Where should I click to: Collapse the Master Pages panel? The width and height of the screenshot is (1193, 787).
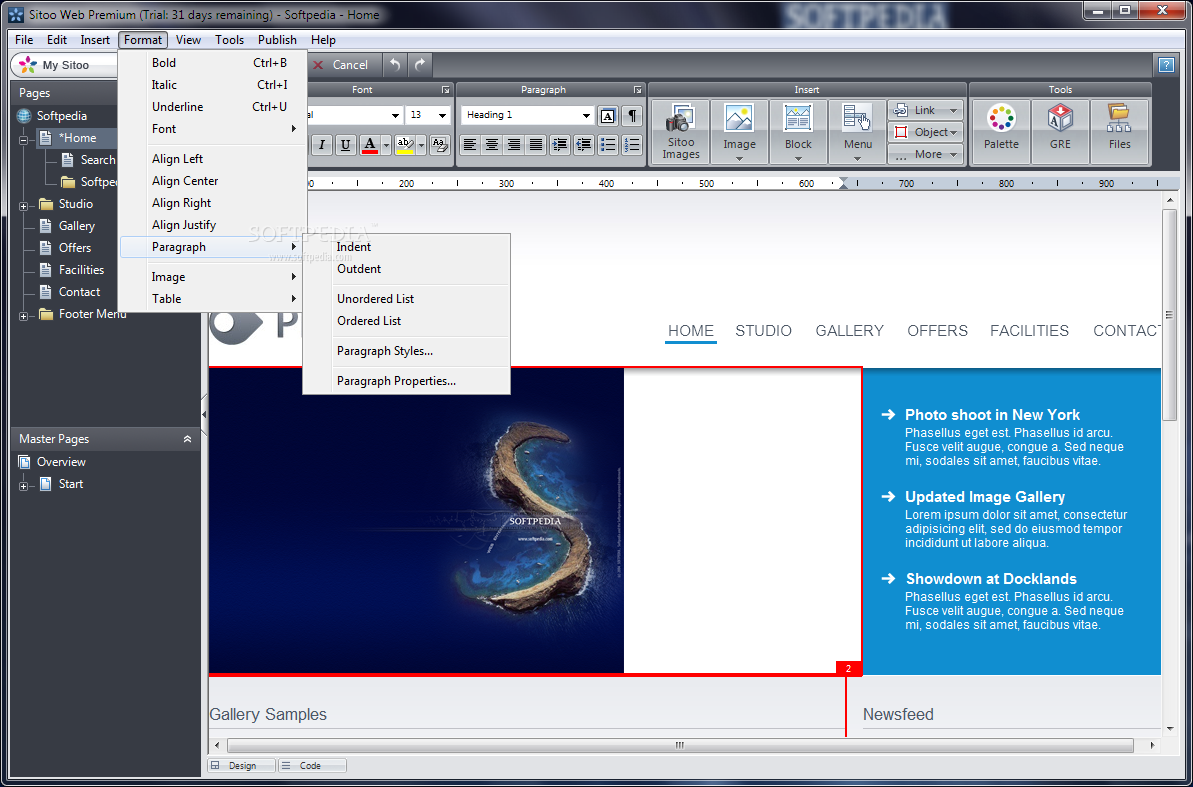187,439
